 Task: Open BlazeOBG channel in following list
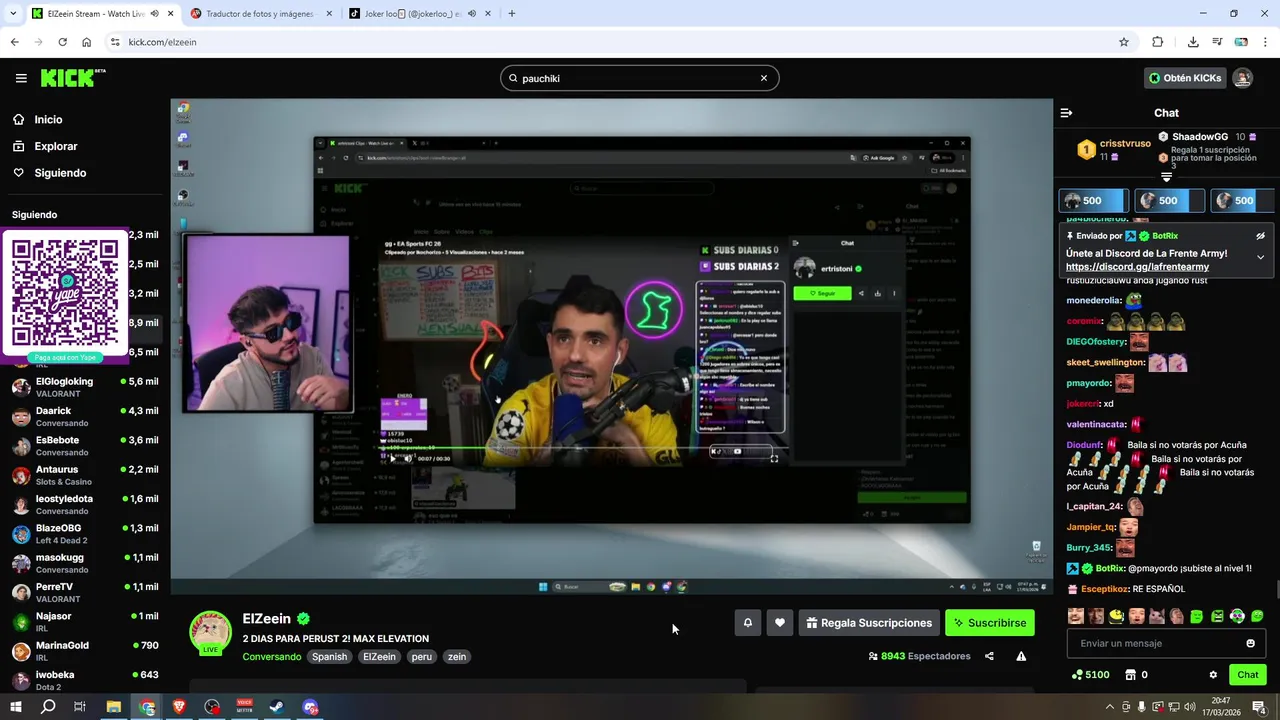(x=85, y=533)
